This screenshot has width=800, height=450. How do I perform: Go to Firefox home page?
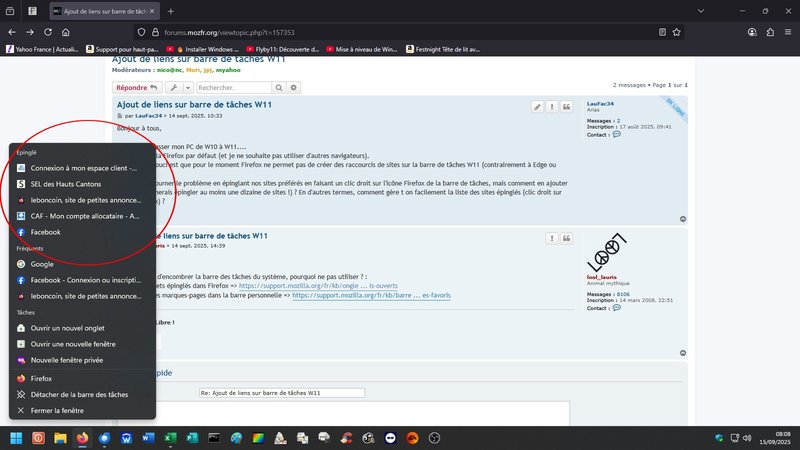pyautogui.click(x=66, y=32)
